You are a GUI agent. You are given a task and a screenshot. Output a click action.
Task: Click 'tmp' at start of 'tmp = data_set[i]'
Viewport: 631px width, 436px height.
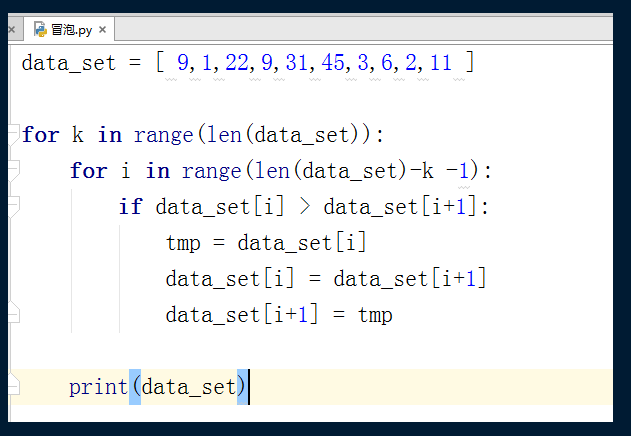tap(183, 243)
